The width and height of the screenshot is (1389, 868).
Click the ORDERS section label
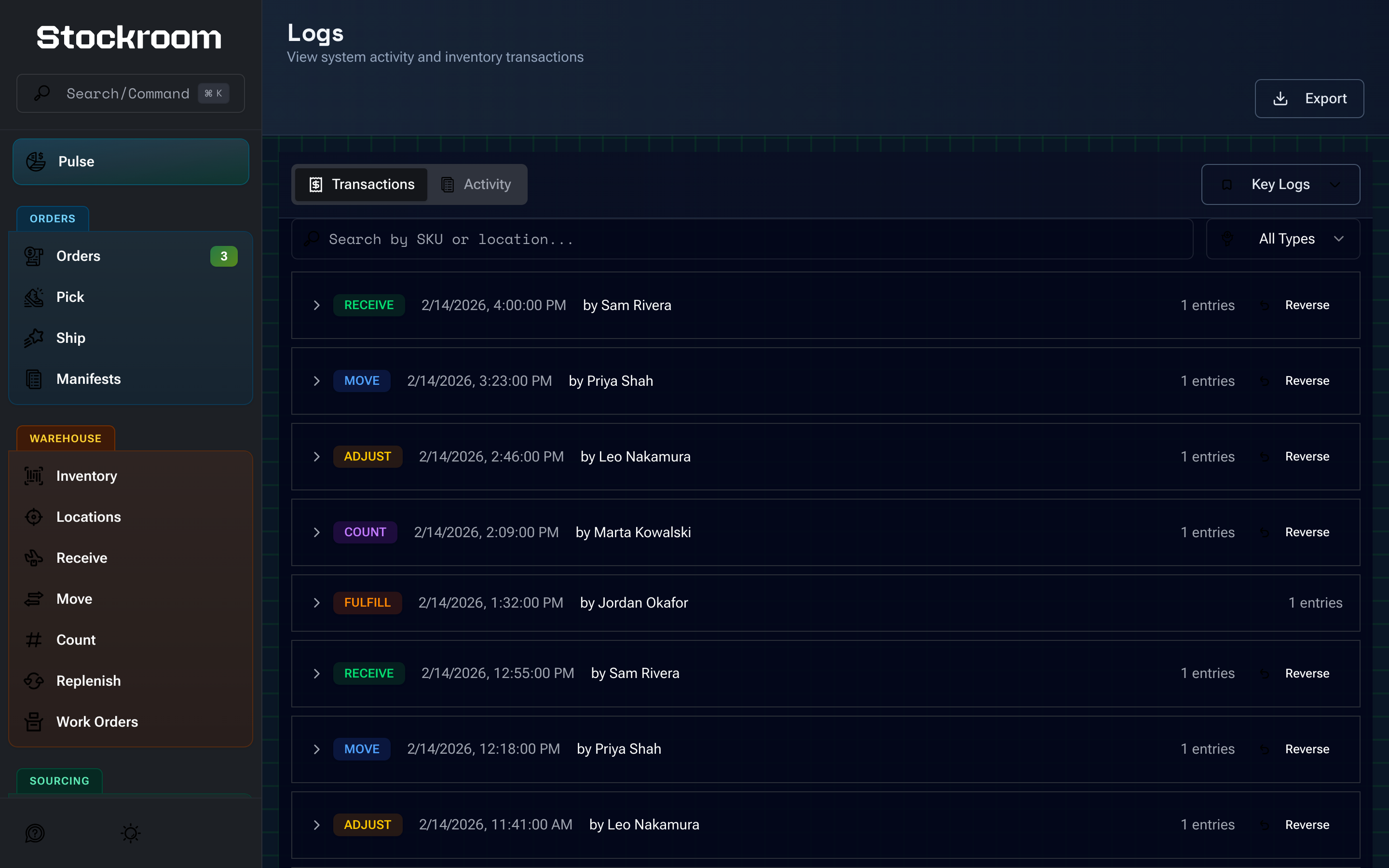(53, 219)
